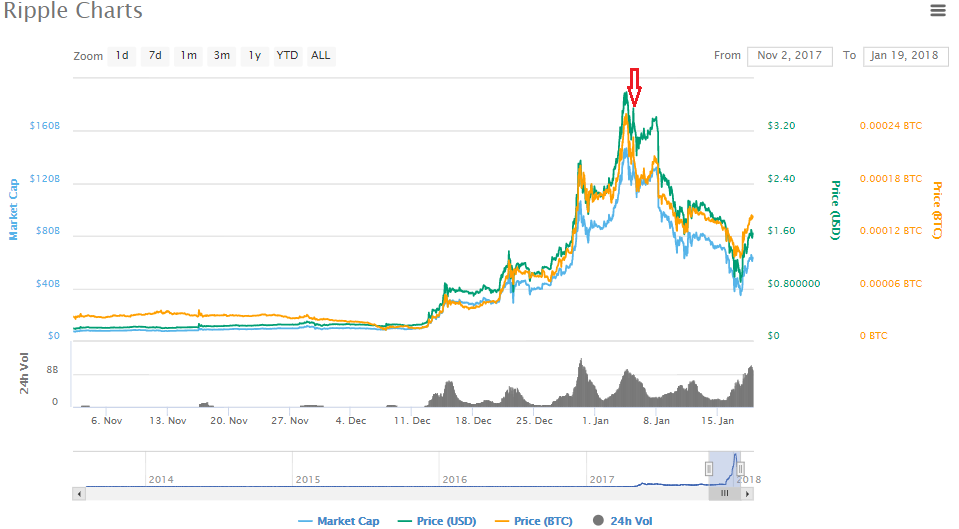Set zoom range to YTD
This screenshot has width=959, height=529.
(x=287, y=56)
